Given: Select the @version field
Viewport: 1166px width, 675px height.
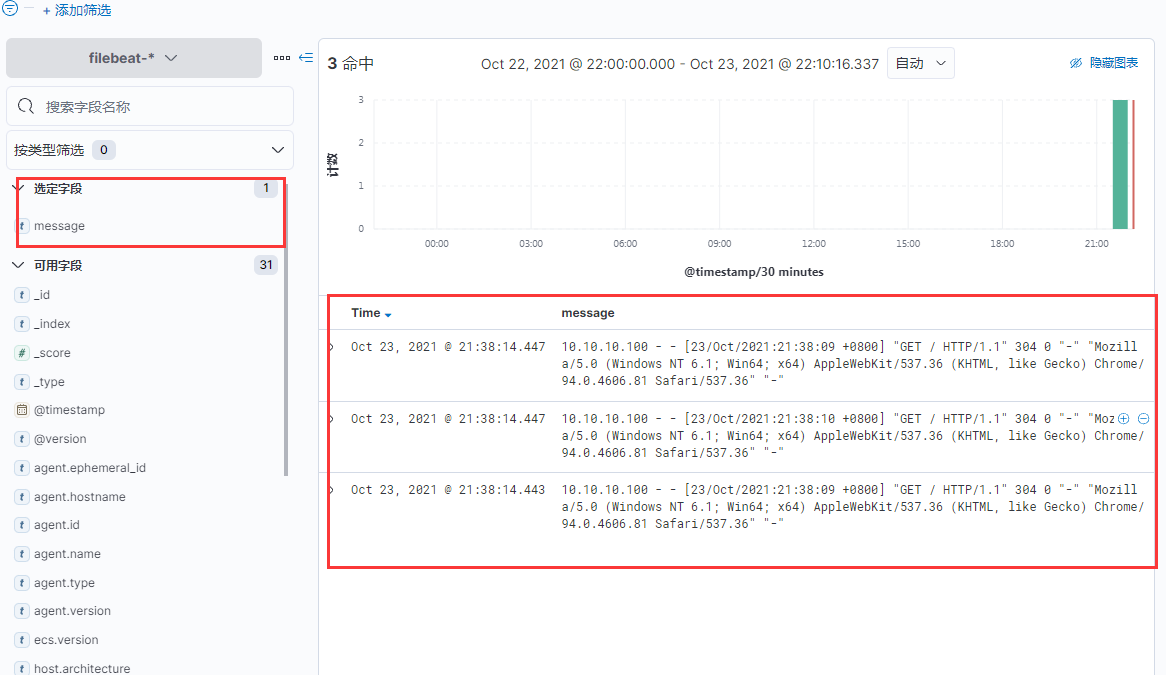Looking at the screenshot, I should (x=59, y=439).
